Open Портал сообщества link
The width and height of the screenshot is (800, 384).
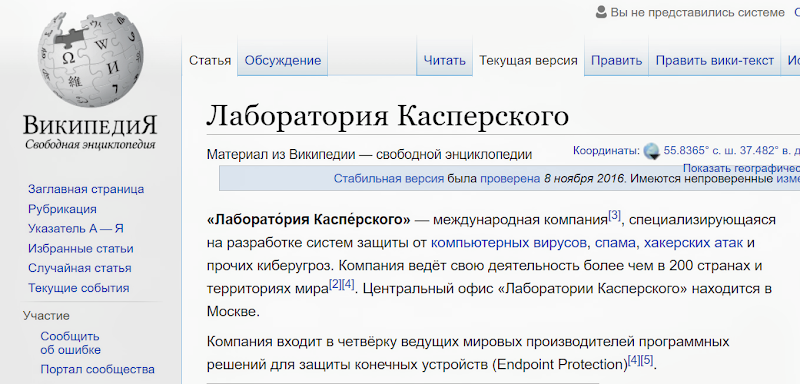[97, 369]
